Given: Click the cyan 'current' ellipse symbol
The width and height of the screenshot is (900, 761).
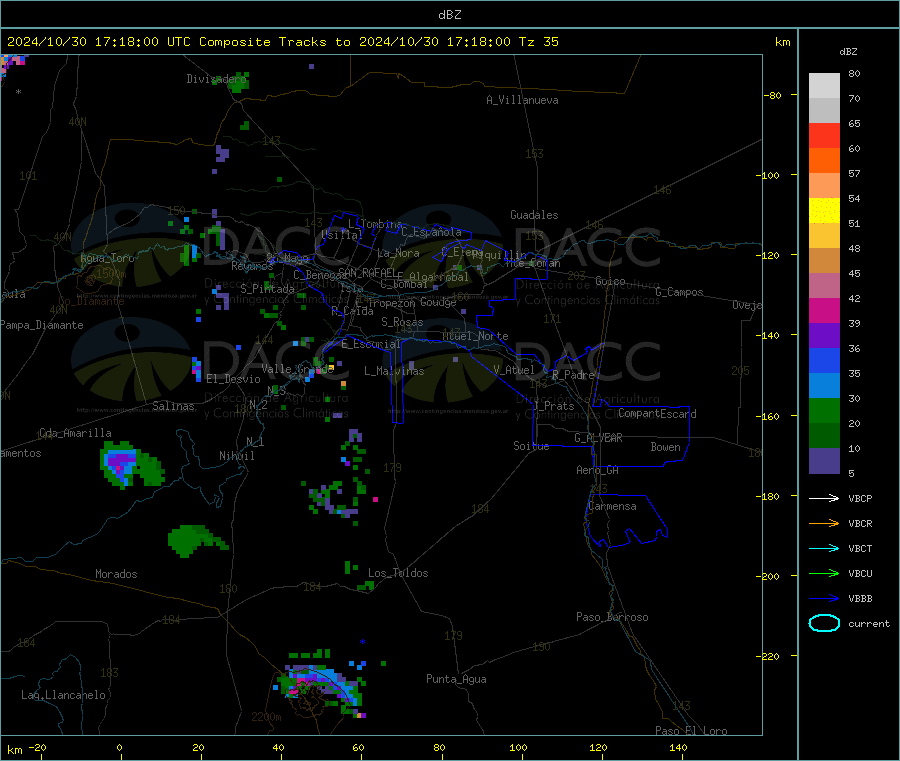Looking at the screenshot, I should click(824, 623).
